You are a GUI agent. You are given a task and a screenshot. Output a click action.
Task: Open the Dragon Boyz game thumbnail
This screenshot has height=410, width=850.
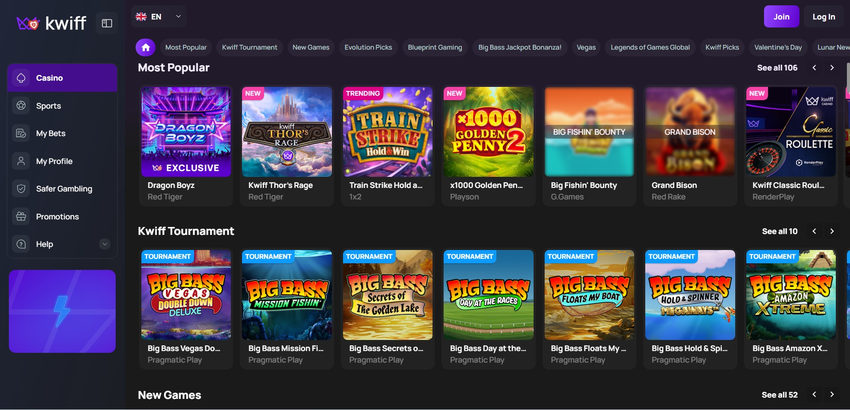(186, 131)
